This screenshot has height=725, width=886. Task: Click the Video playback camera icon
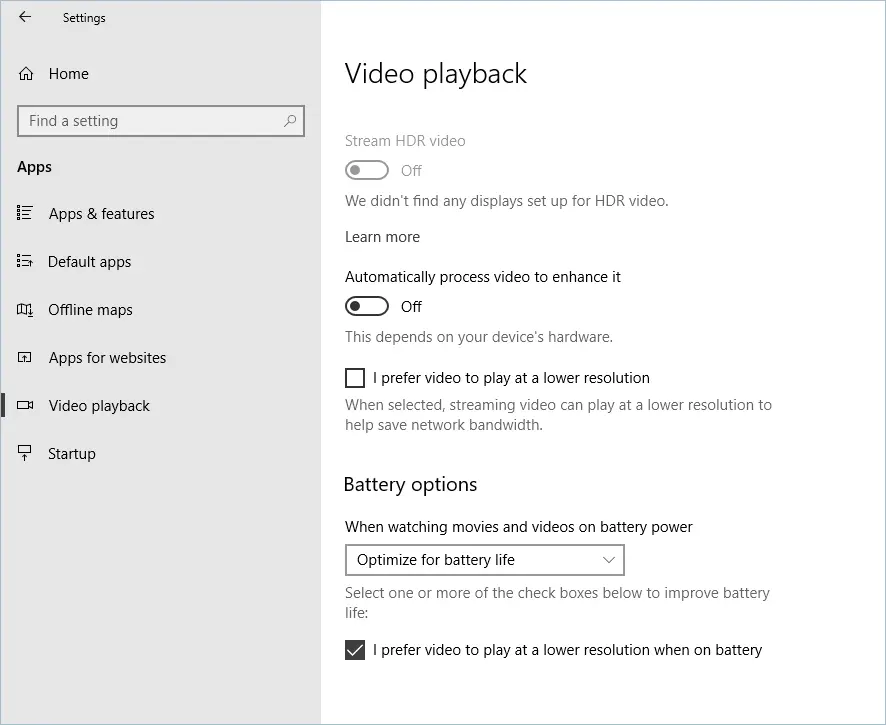coord(25,406)
